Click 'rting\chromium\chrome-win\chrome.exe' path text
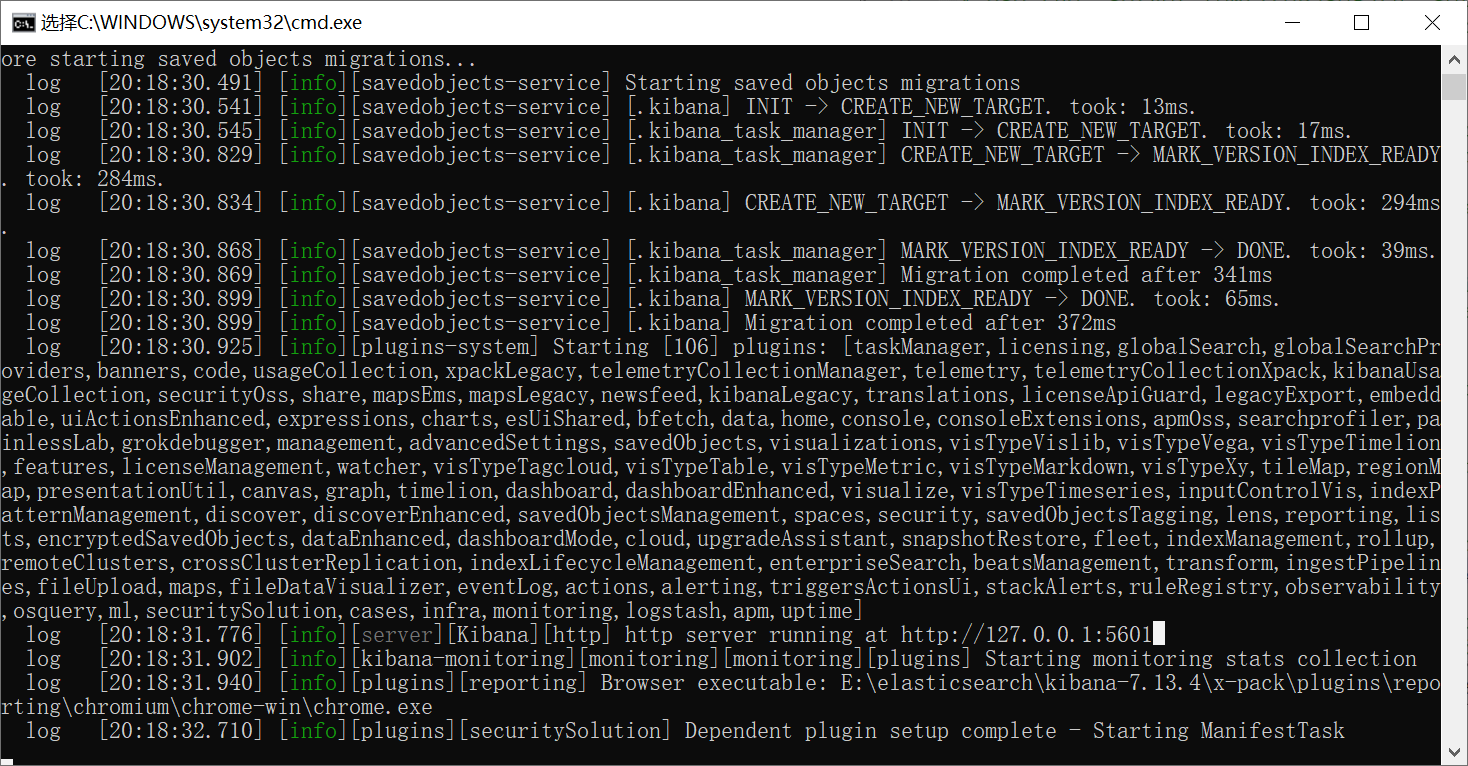This screenshot has height=766, width=1468. coord(217,706)
